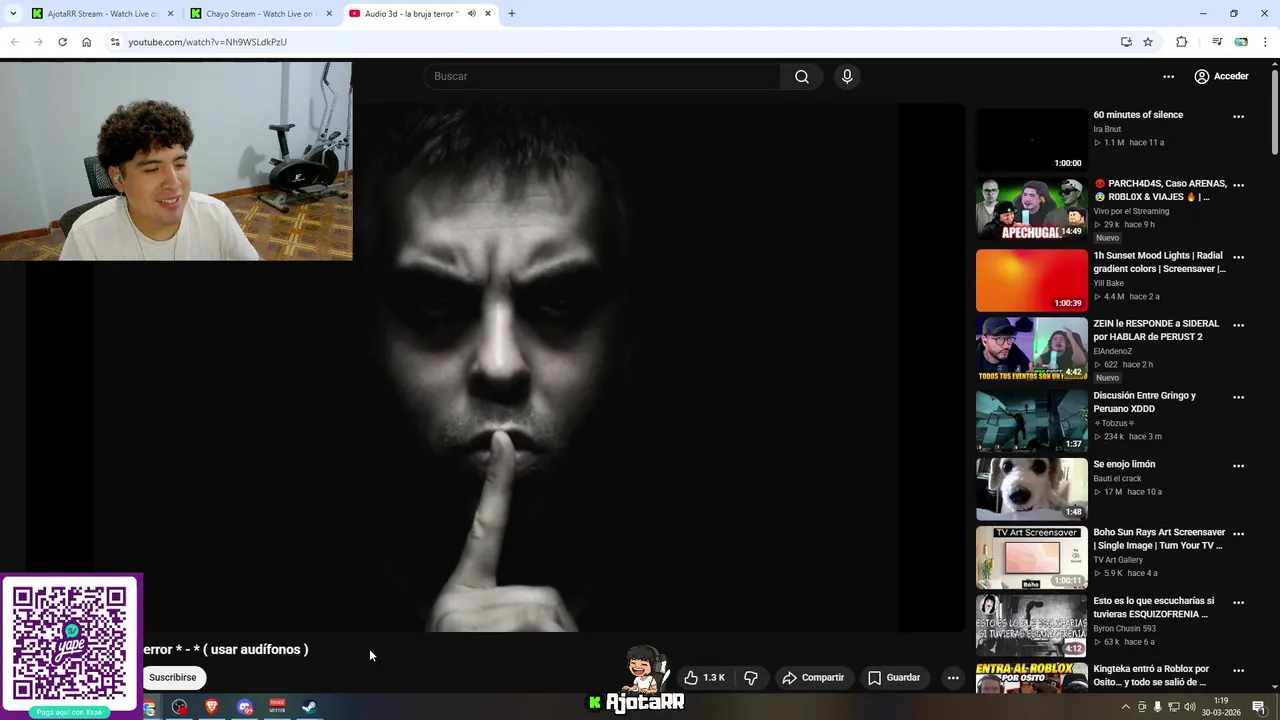1280x720 pixels.
Task: Start voice search with the microphone icon
Action: pyautogui.click(x=847, y=77)
